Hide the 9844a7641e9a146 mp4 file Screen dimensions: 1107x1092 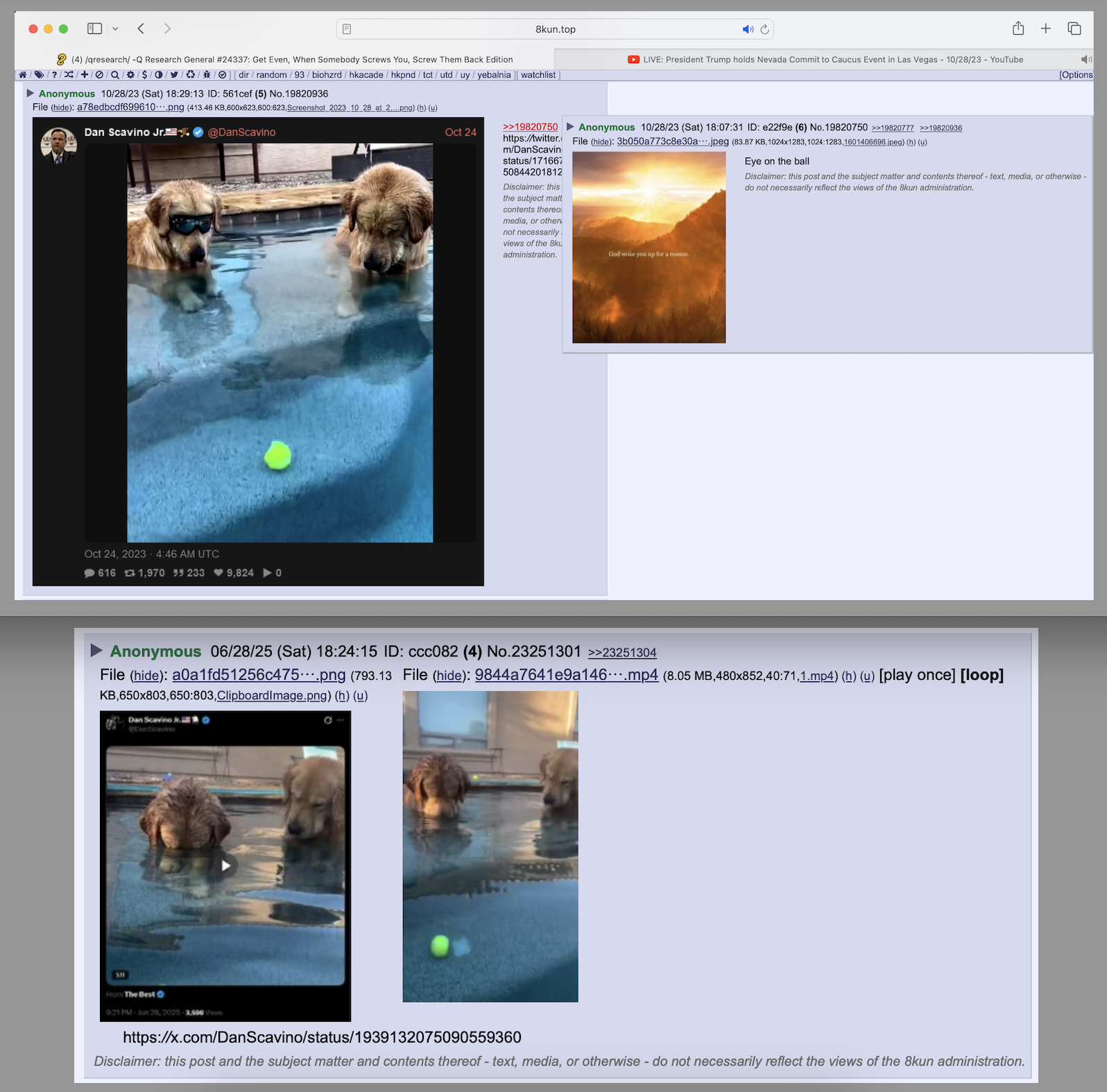[449, 676]
